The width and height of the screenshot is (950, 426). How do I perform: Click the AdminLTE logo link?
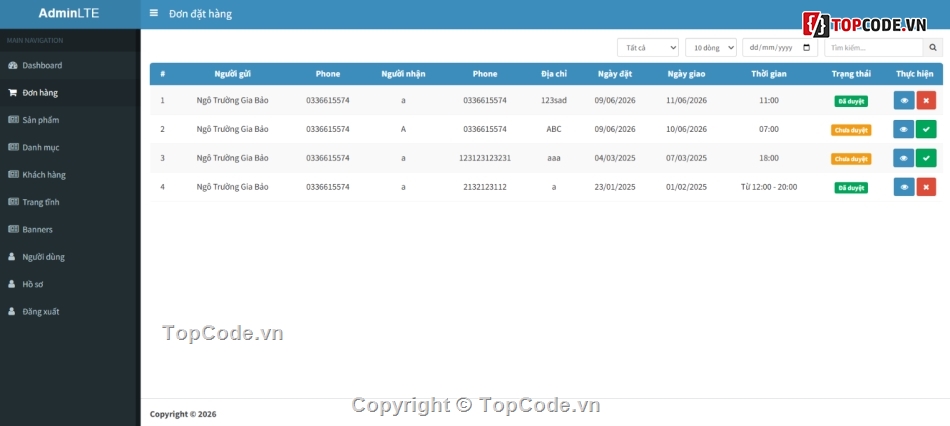coord(69,13)
